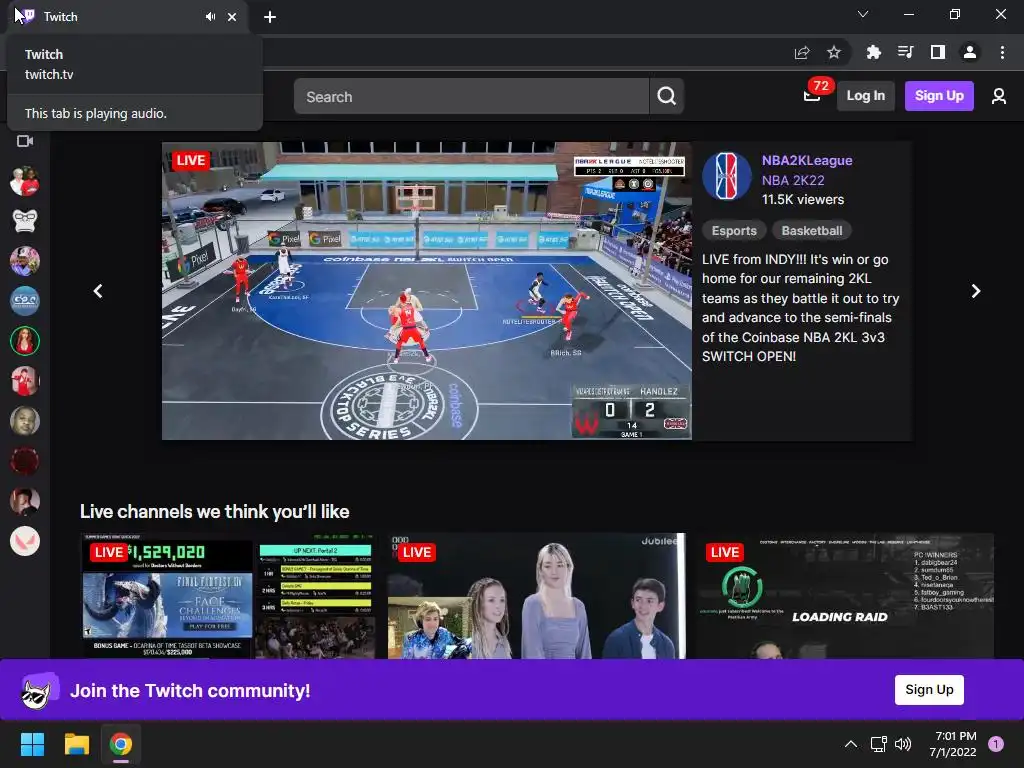Open a new browser tab

270,17
